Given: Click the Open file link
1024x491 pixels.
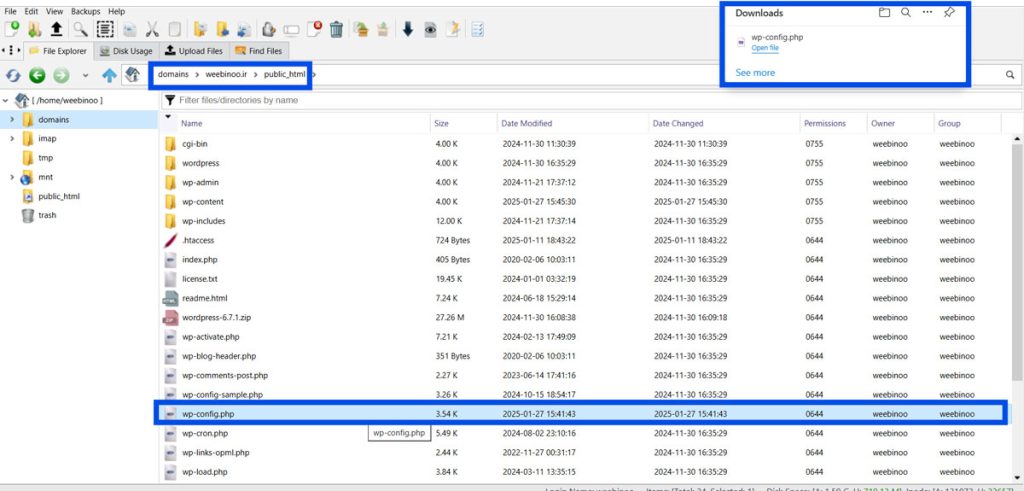Looking at the screenshot, I should click(764, 48).
